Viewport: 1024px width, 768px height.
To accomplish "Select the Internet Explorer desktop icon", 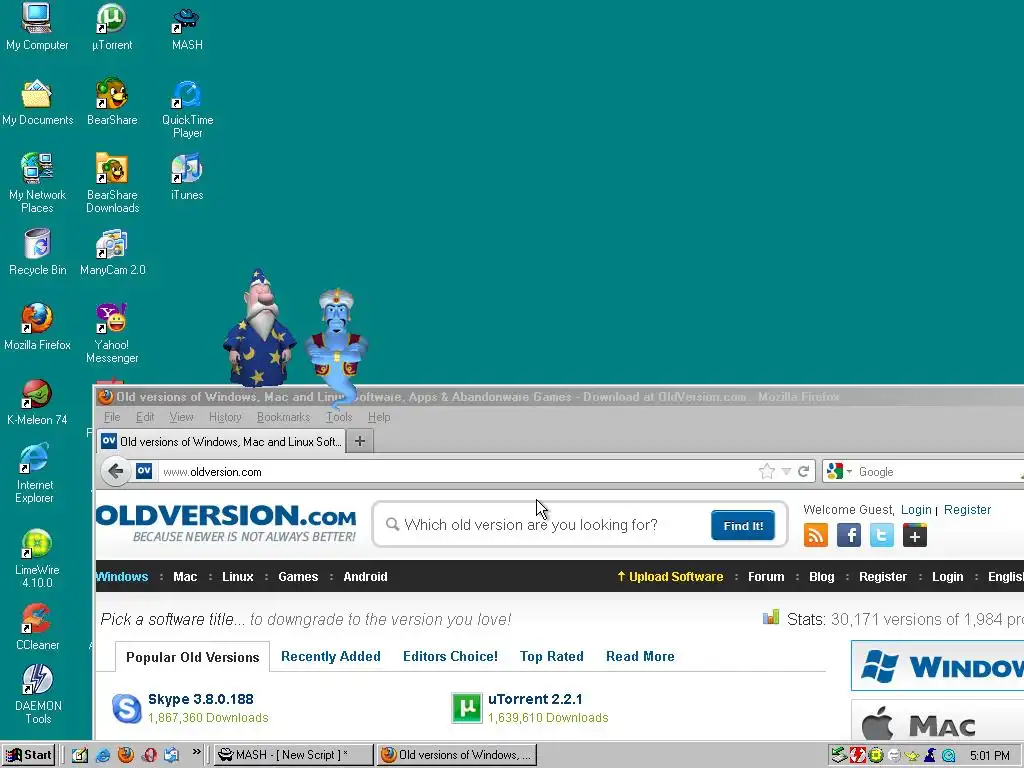I will tap(35, 473).
